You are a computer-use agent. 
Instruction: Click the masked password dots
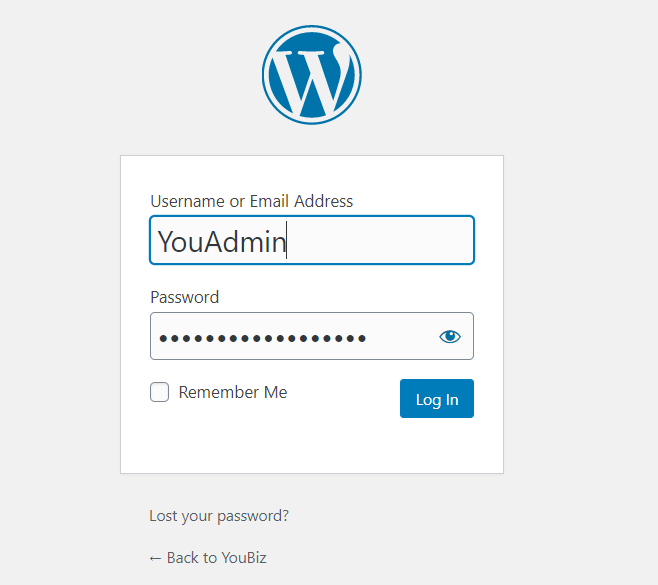(x=263, y=338)
